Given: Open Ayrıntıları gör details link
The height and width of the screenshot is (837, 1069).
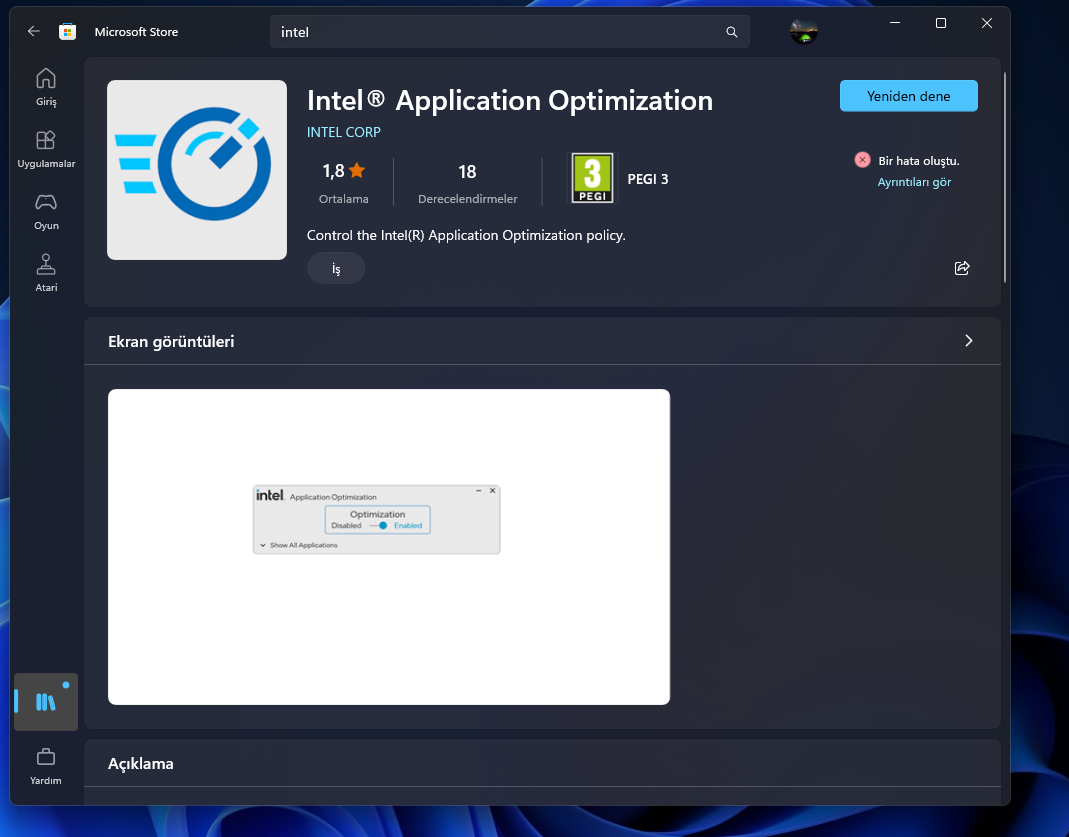Looking at the screenshot, I should 914,182.
